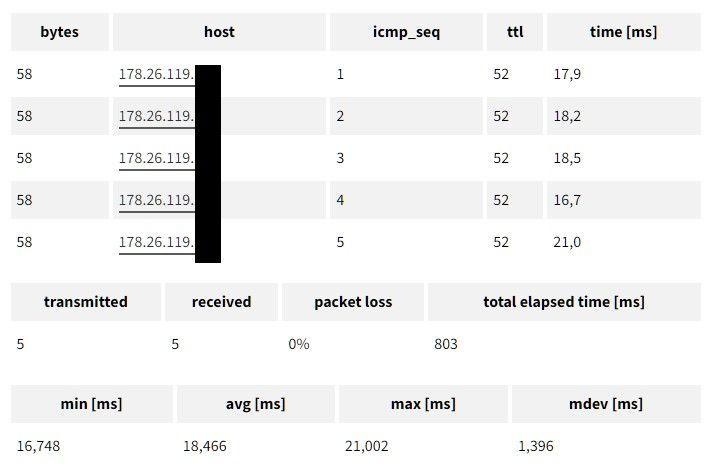Click the transmitted header cell
The height and width of the screenshot is (476, 709).
point(86,302)
